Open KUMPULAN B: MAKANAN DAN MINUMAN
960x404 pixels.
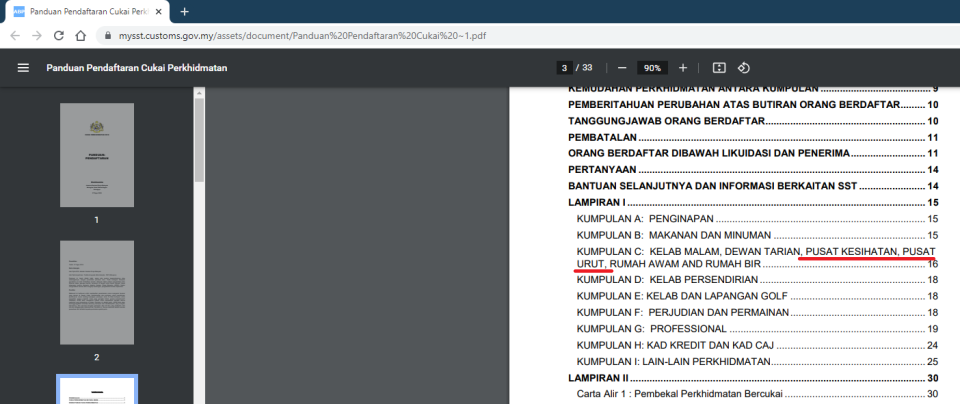[x=757, y=234]
